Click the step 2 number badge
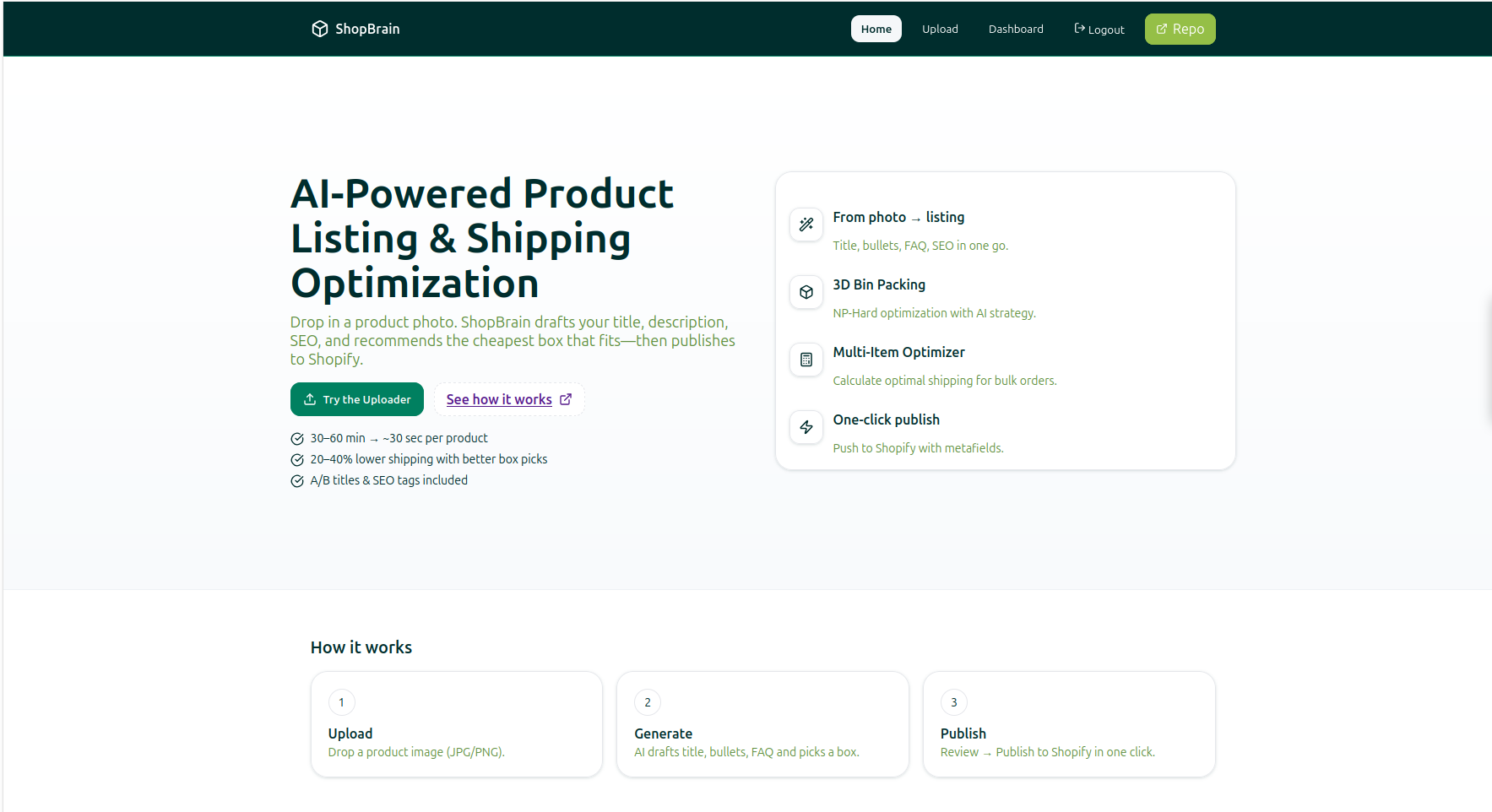 pos(648,702)
